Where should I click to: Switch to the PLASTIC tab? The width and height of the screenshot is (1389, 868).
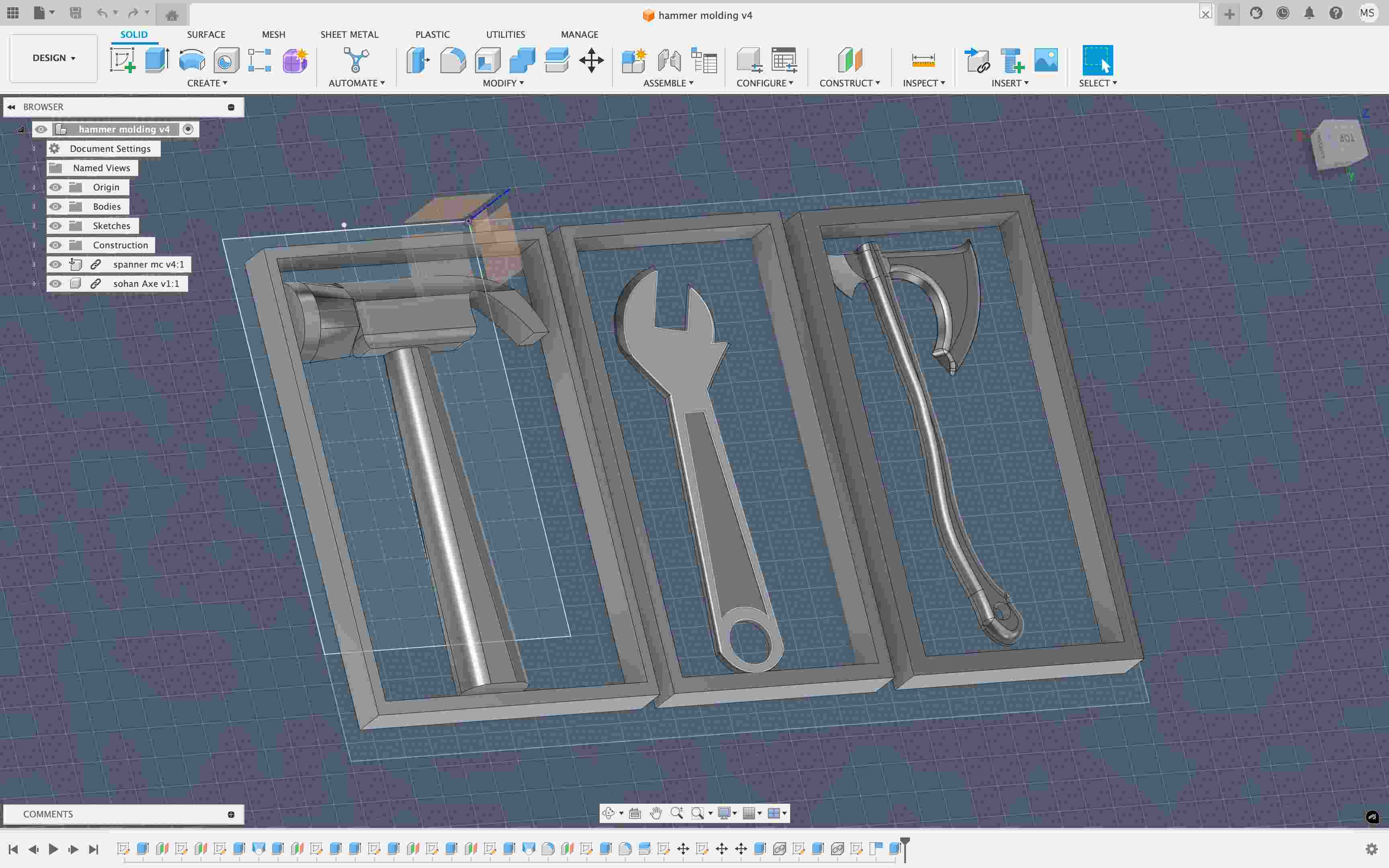pos(432,35)
